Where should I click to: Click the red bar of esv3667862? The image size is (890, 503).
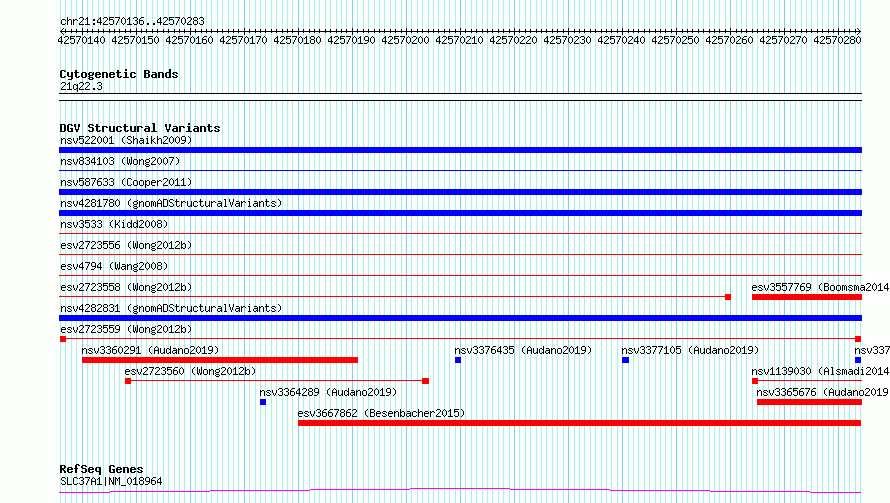(580, 423)
